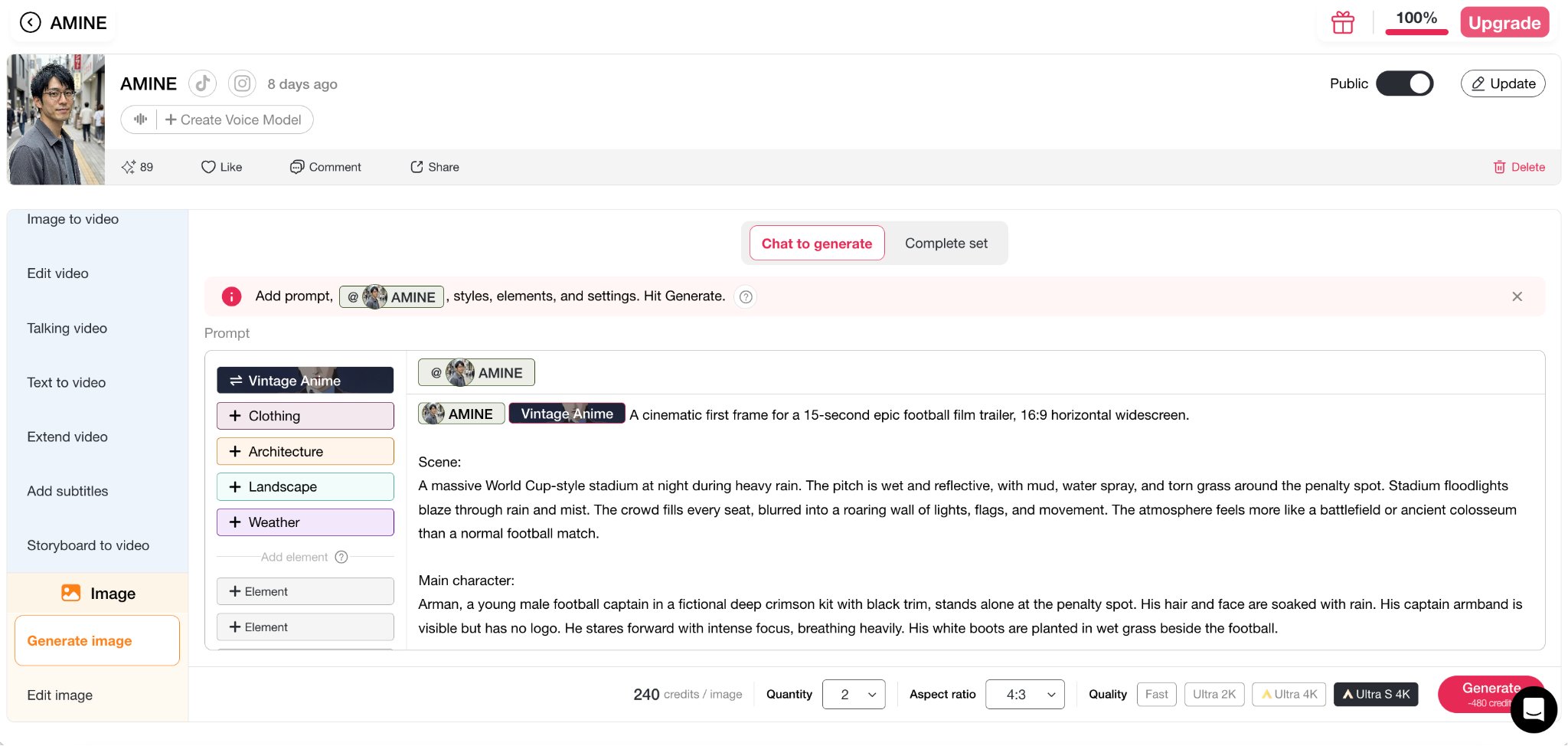Click the 100% credit progress indicator

click(x=1416, y=21)
